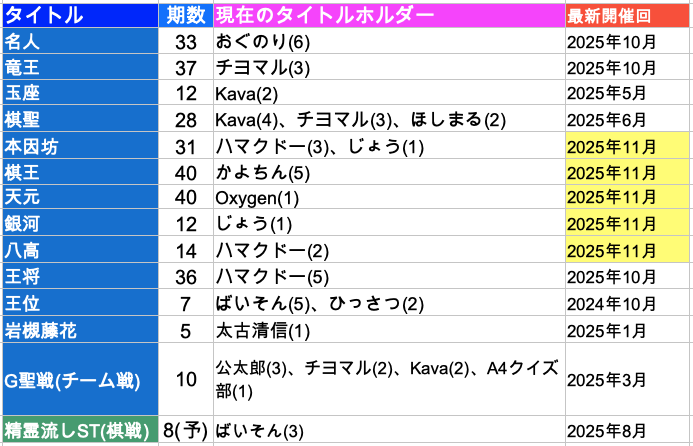This screenshot has height=446, width=693.
Task: Select the 2025年8月 date cell
Action: tap(628, 431)
